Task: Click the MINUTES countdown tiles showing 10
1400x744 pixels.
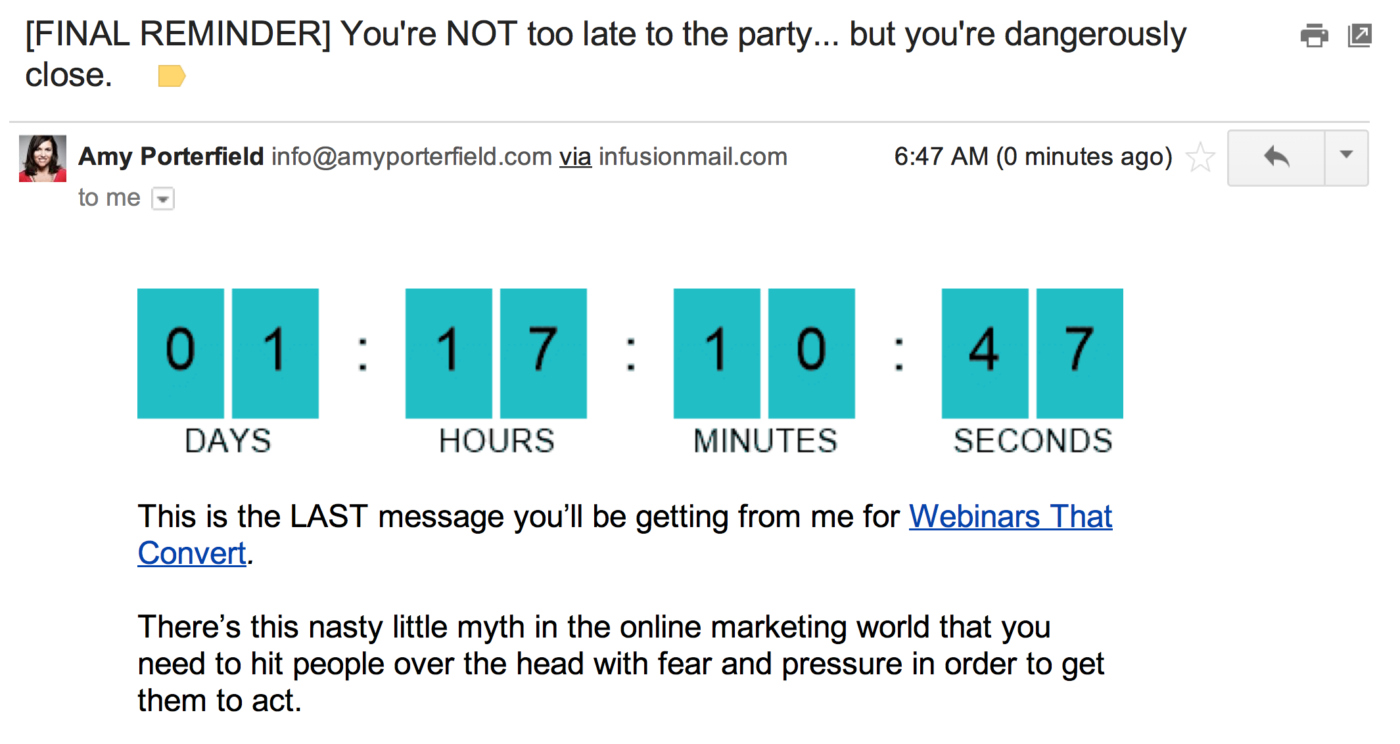Action: (x=764, y=353)
